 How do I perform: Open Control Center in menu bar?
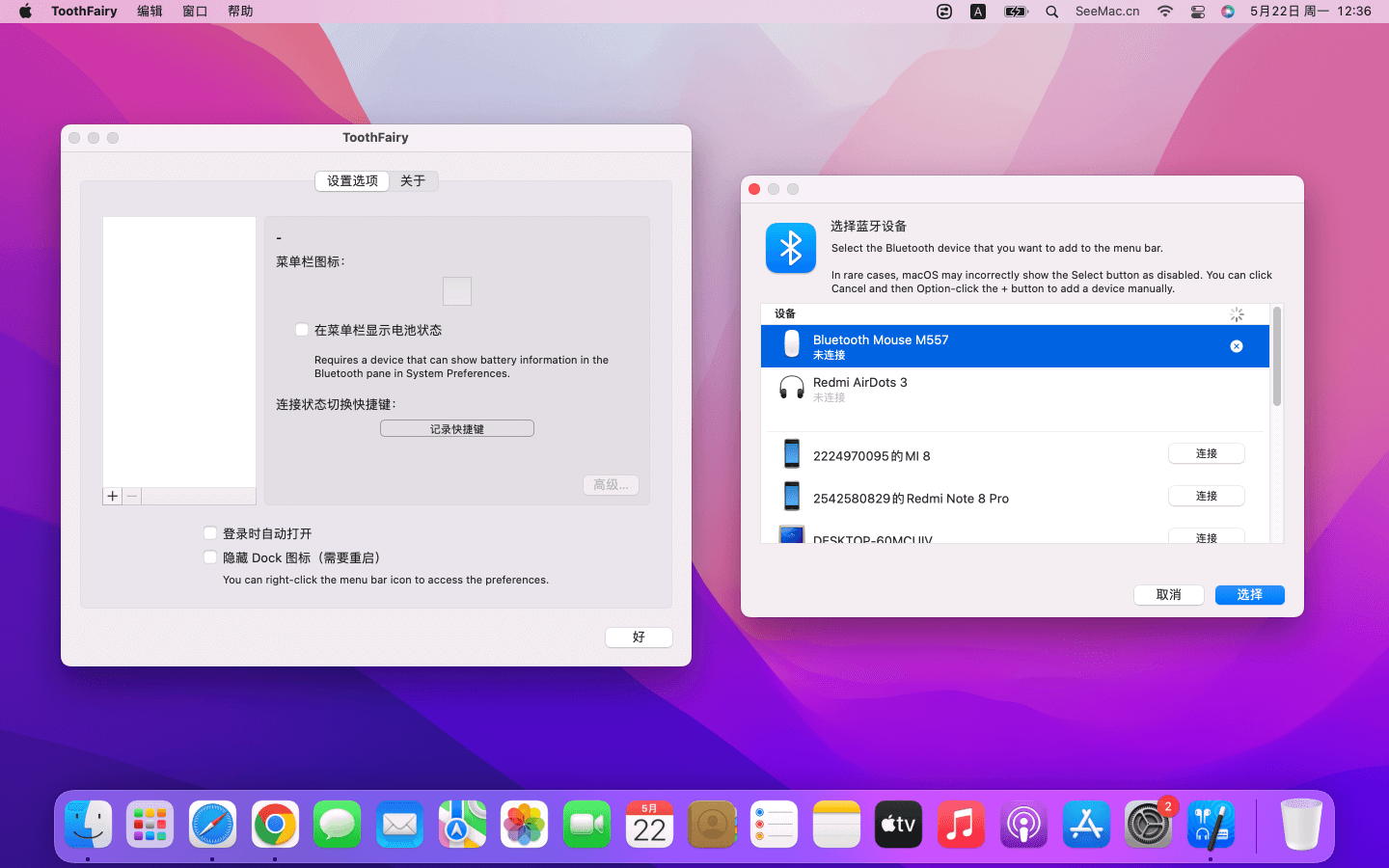coord(1198,12)
